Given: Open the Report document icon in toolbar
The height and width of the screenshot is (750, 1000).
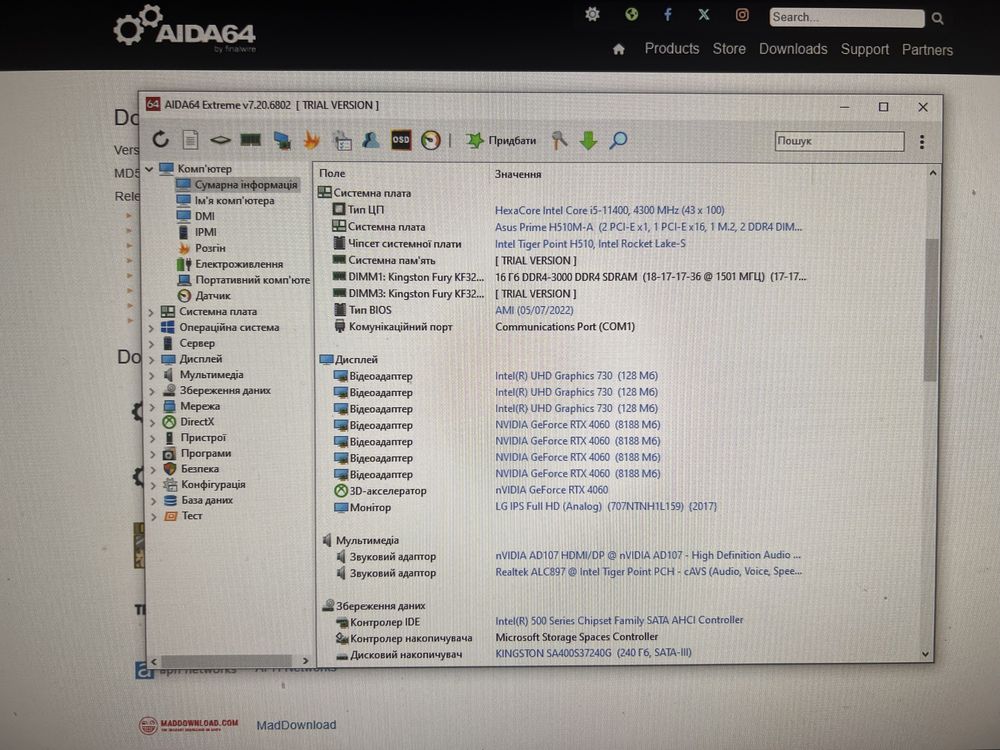Looking at the screenshot, I should click(190, 140).
